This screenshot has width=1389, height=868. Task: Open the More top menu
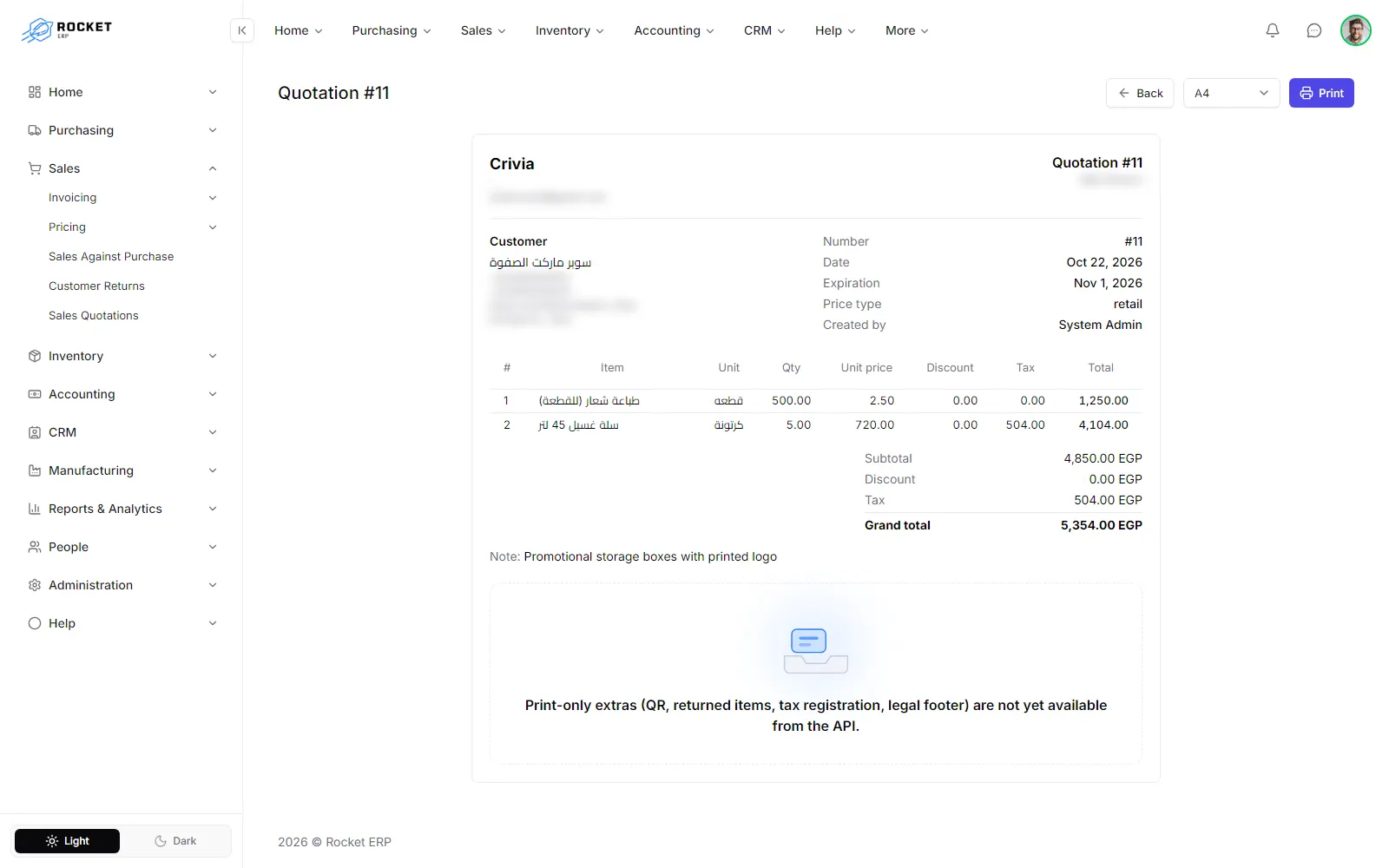coord(907,30)
